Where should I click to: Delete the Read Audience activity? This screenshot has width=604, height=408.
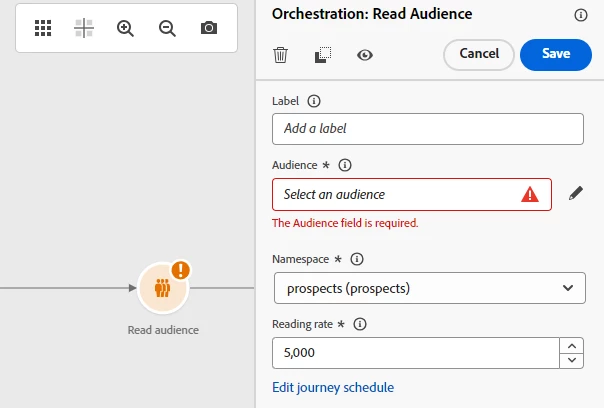[281, 55]
